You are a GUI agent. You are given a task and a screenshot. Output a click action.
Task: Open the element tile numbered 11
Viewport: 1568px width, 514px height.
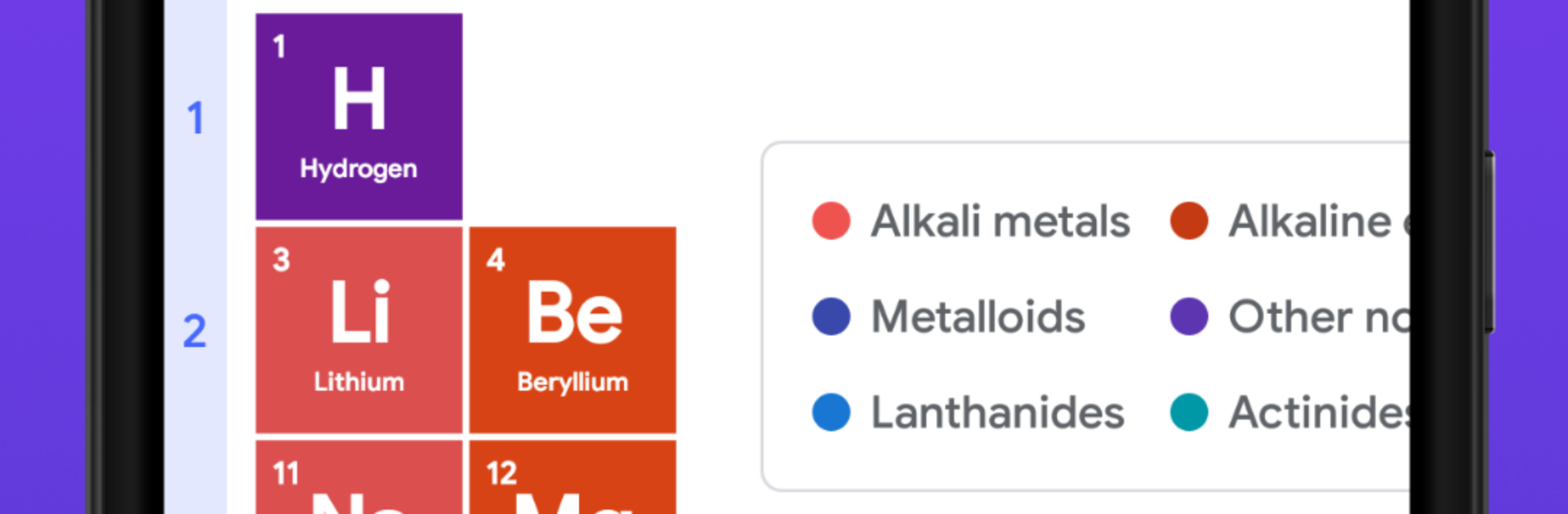pyautogui.click(x=359, y=478)
